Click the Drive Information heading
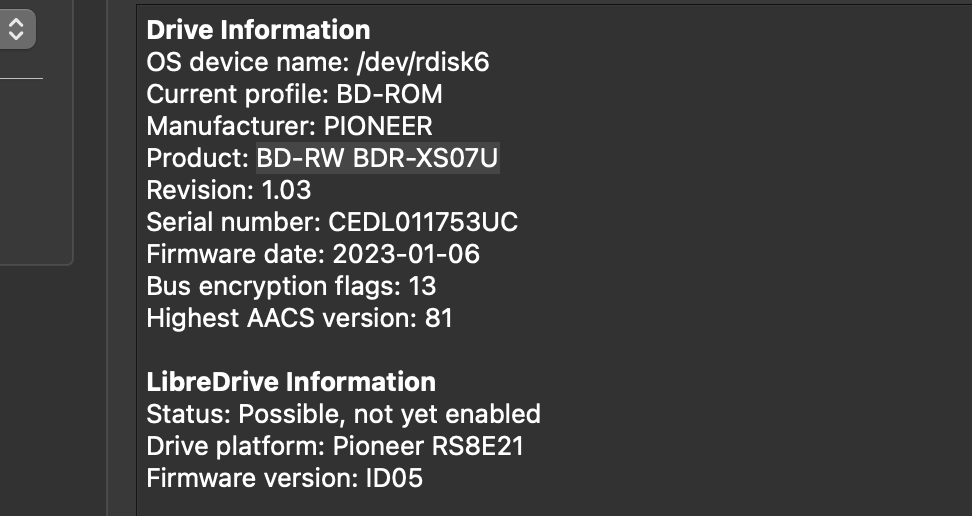This screenshot has width=972, height=516. [x=258, y=30]
